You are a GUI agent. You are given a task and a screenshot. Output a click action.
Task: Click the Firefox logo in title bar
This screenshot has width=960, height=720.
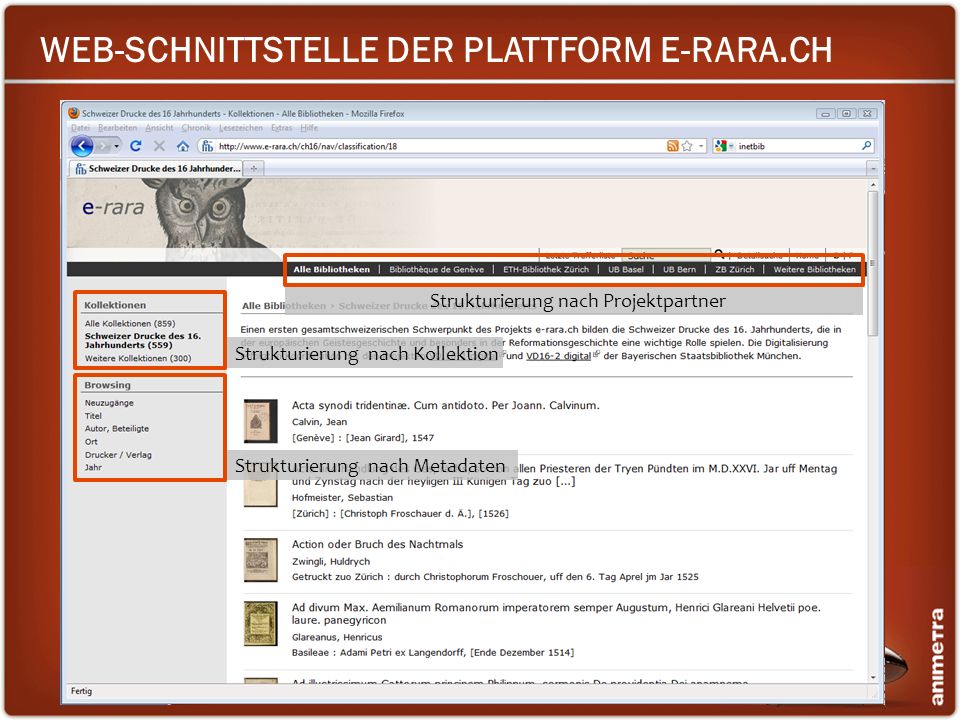[x=74, y=113]
